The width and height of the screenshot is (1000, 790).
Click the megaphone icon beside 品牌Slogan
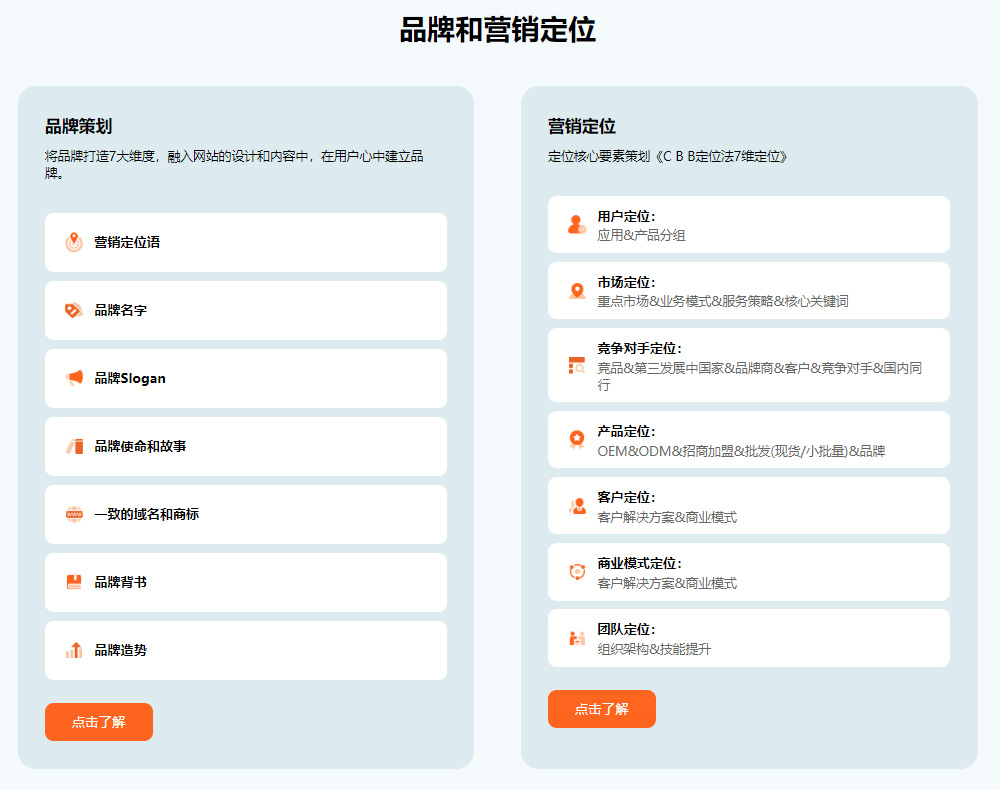tap(74, 378)
